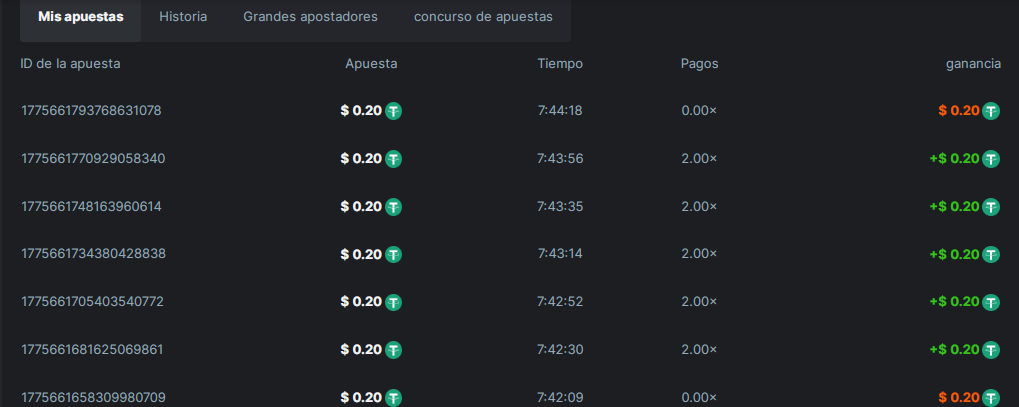
Task: Select bet ID 1775661734380428838
Action: [93, 254]
